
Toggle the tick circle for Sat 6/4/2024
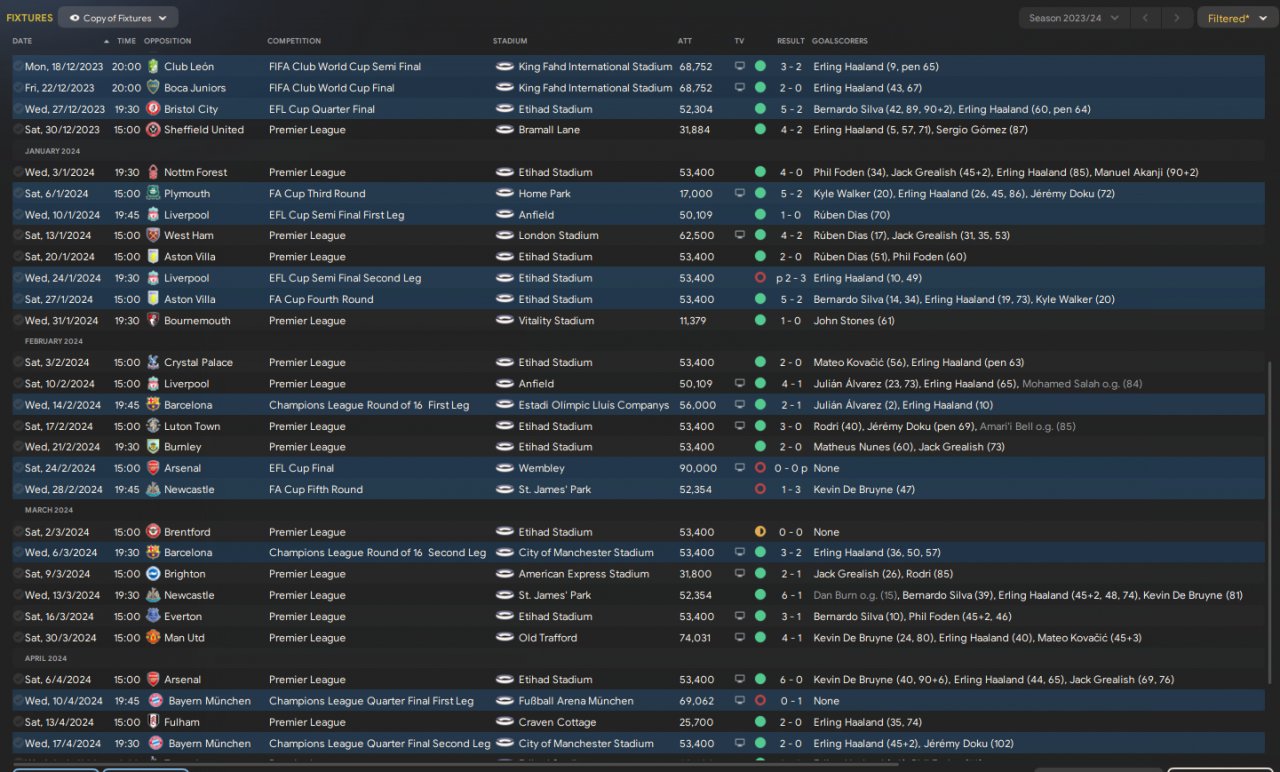(x=18, y=680)
